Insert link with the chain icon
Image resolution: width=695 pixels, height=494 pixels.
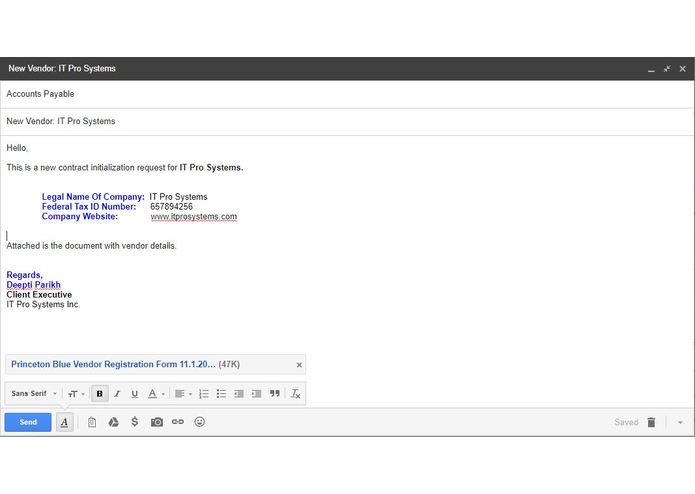(x=178, y=422)
